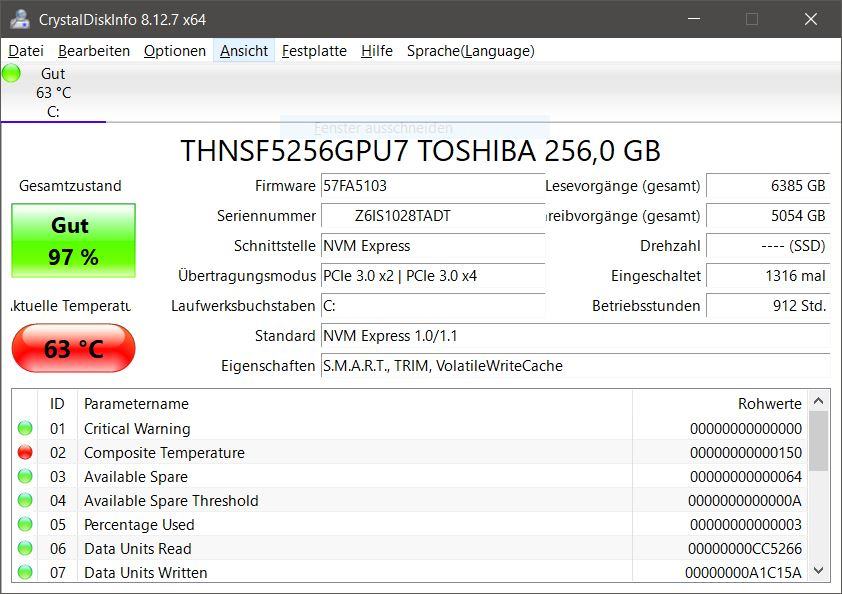Click green status dot for Critical Warning

click(25, 429)
